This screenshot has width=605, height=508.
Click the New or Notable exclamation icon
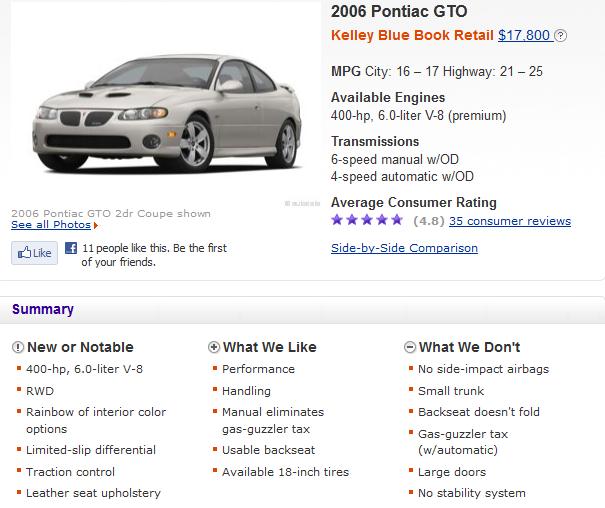(x=18, y=347)
